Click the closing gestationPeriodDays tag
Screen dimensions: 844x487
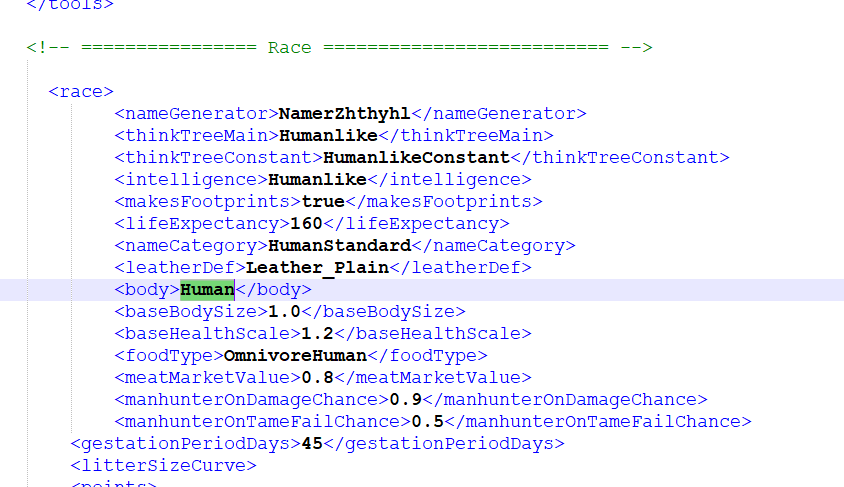444,443
